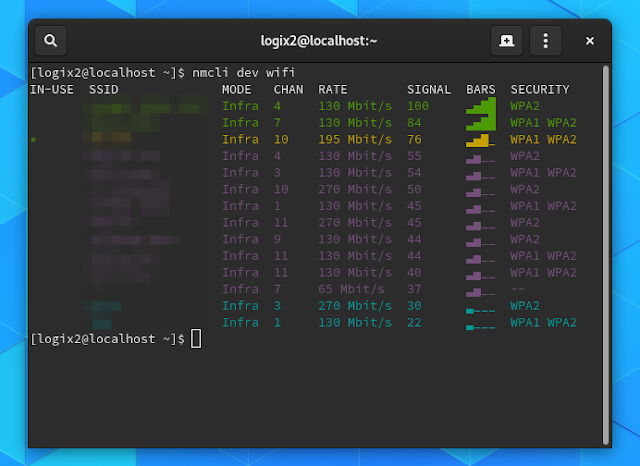Click the signal value 76
Image resolution: width=640 pixels, height=466 pixels.
pyautogui.click(x=414, y=140)
